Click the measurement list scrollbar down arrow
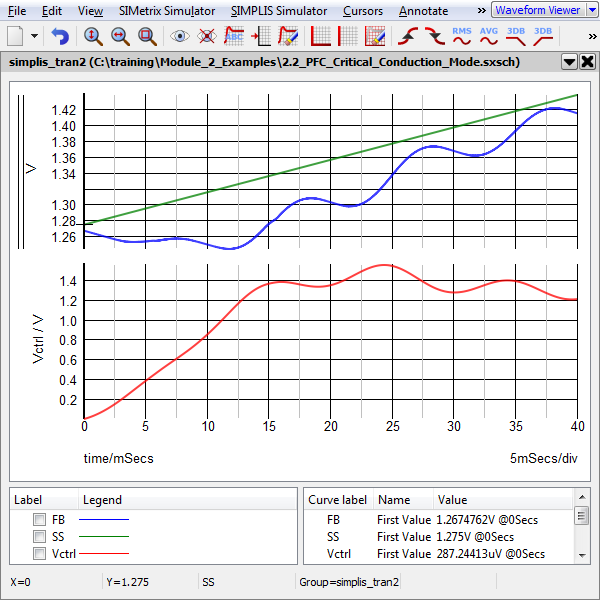 click(x=581, y=555)
